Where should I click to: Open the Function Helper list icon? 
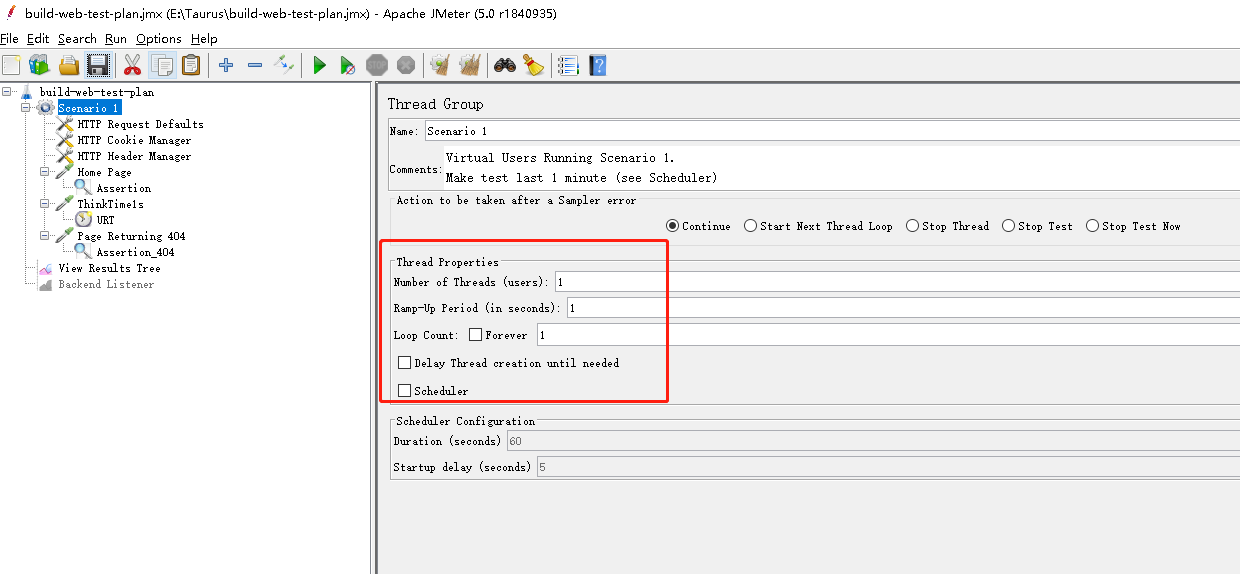pos(568,65)
